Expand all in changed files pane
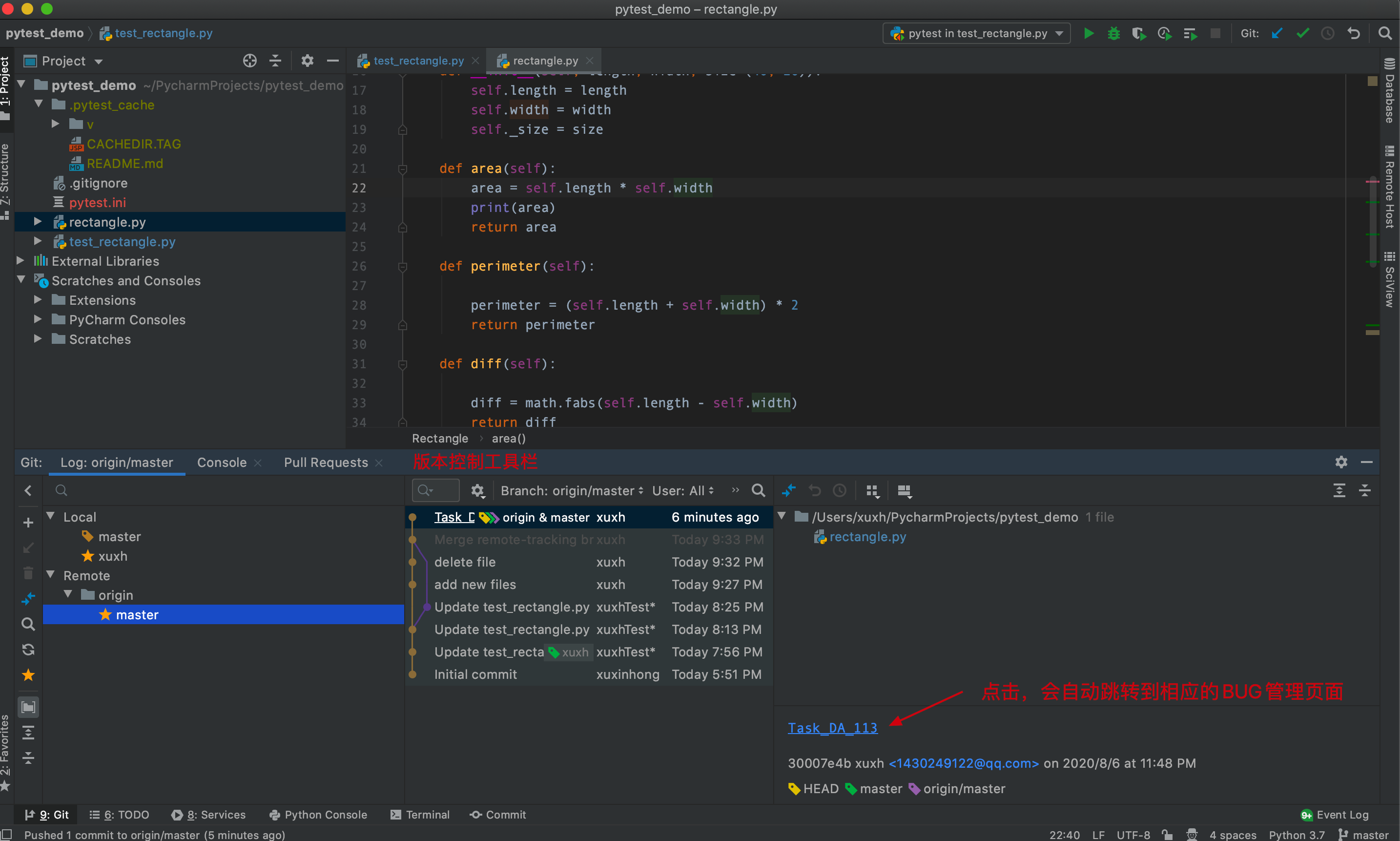Screen dimensions: 1400x841 click(x=1339, y=491)
